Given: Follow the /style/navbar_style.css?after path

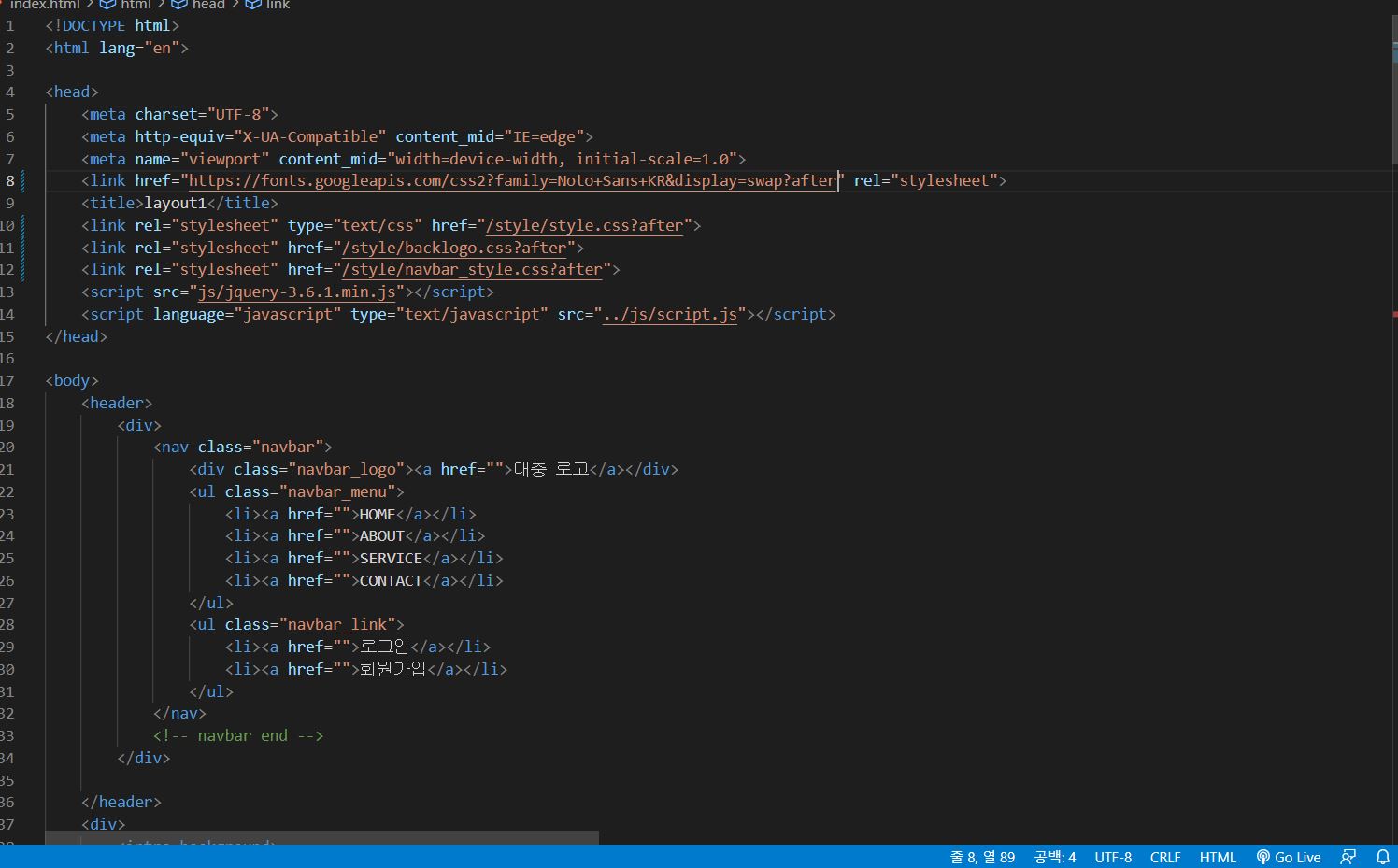Looking at the screenshot, I should [x=472, y=269].
